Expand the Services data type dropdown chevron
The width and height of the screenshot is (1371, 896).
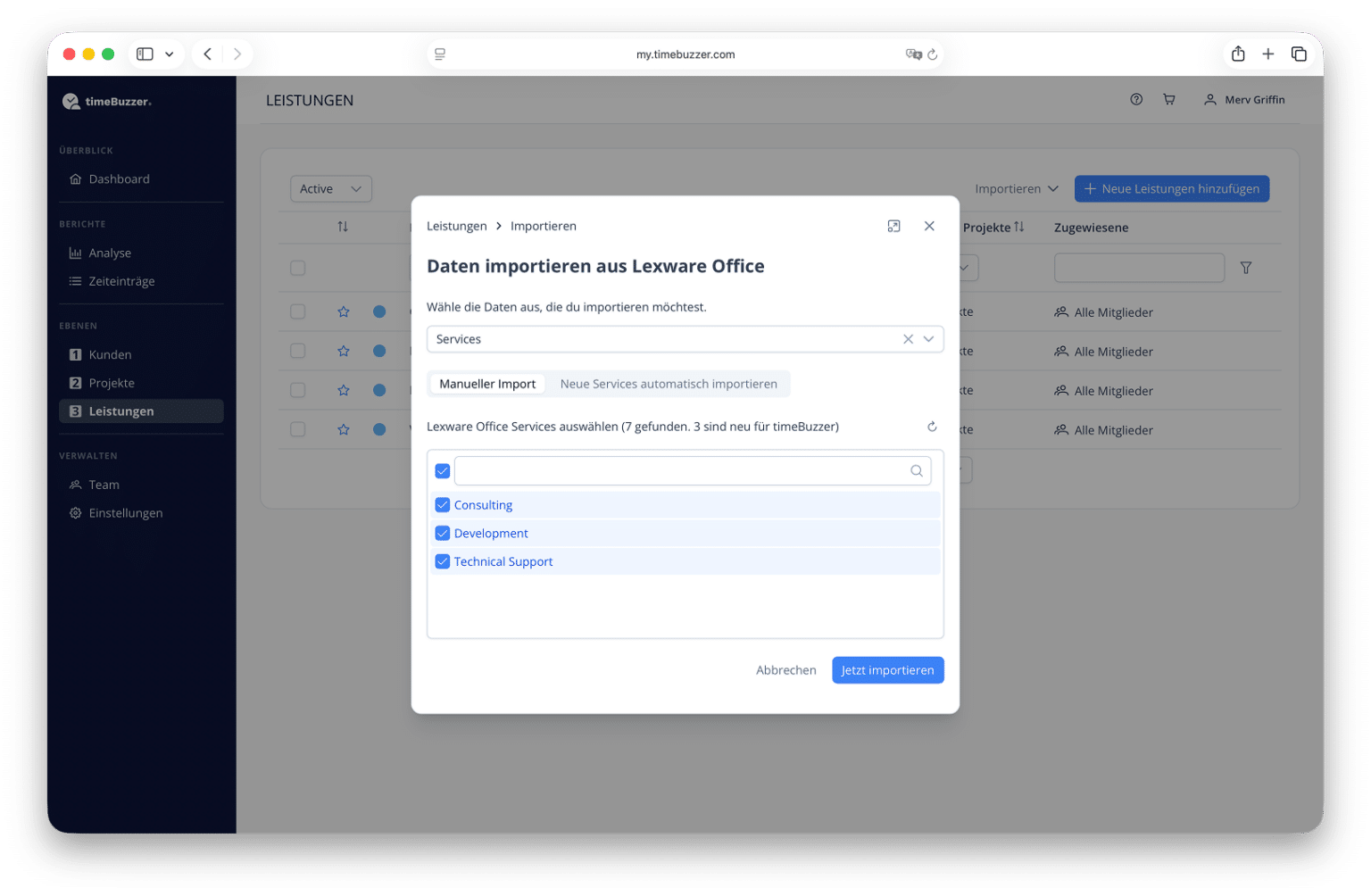[929, 339]
